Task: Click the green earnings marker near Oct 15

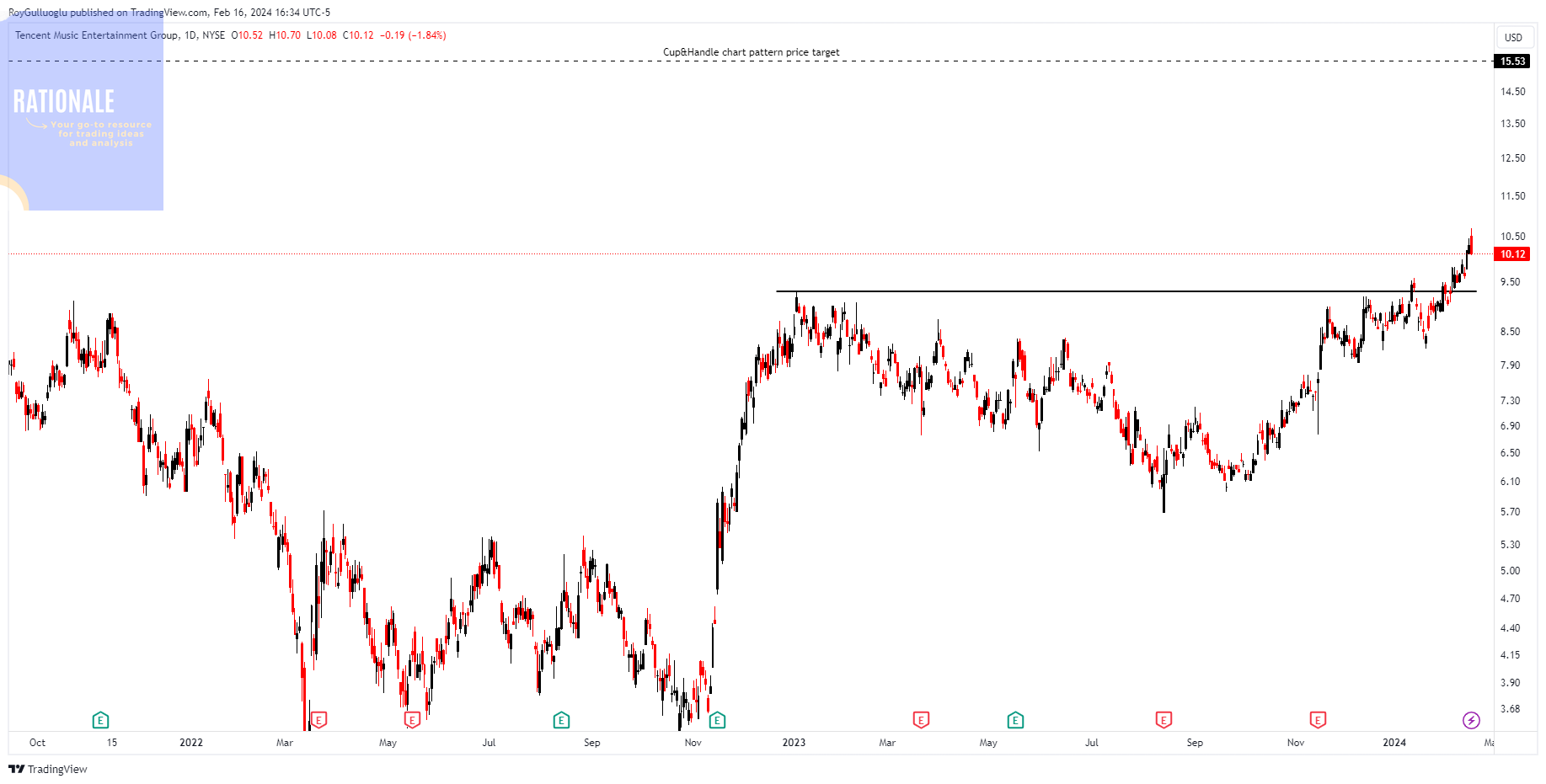Action: point(100,720)
